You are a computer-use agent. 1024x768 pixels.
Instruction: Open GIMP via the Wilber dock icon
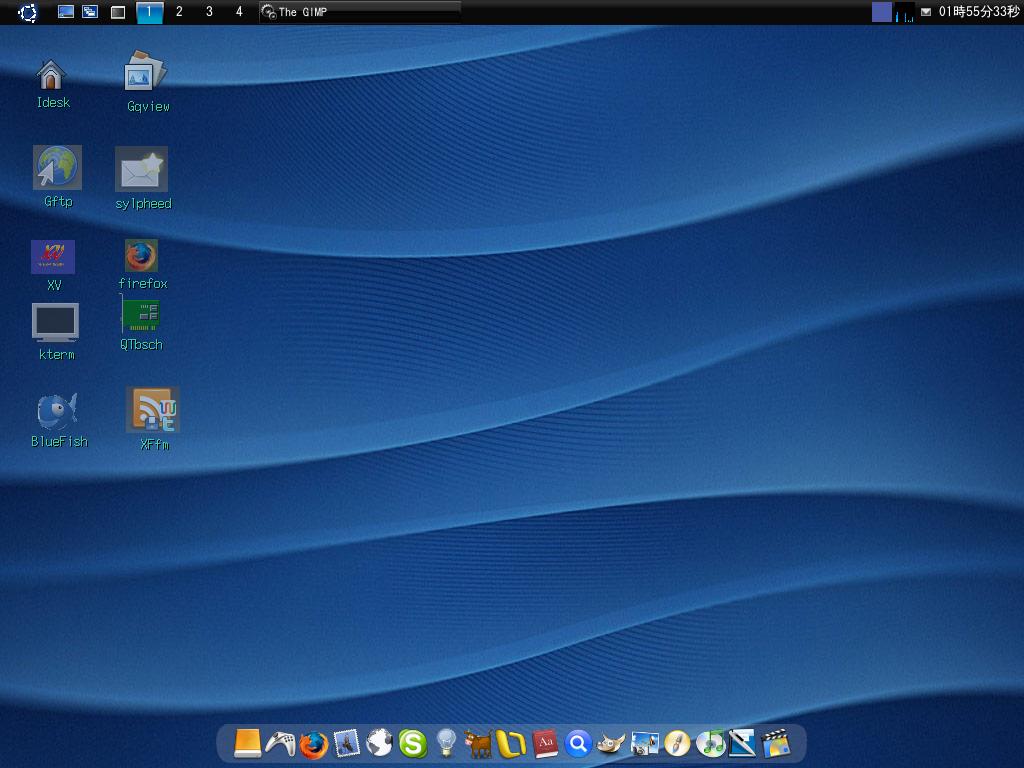(612, 743)
